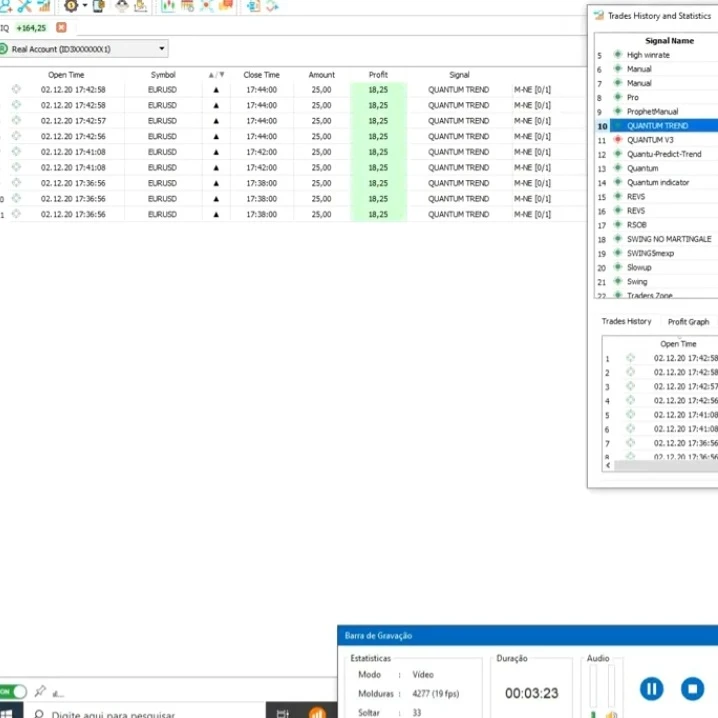Click the orange bar chart toolbar icon
This screenshot has height=718, width=718.
coord(43,6)
